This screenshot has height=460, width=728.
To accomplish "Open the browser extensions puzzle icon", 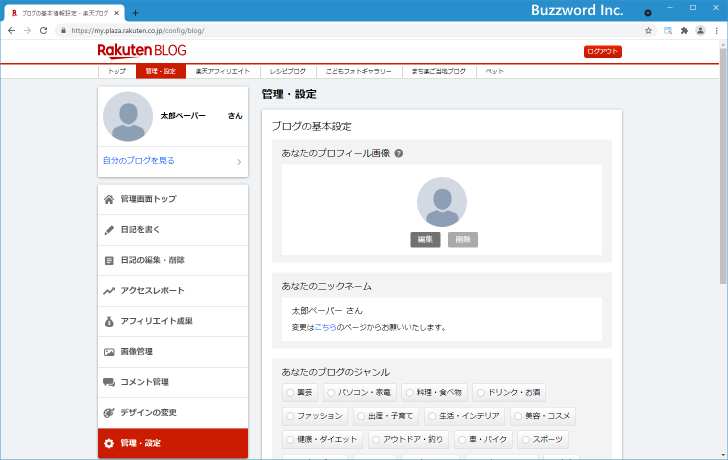I will pos(684,31).
